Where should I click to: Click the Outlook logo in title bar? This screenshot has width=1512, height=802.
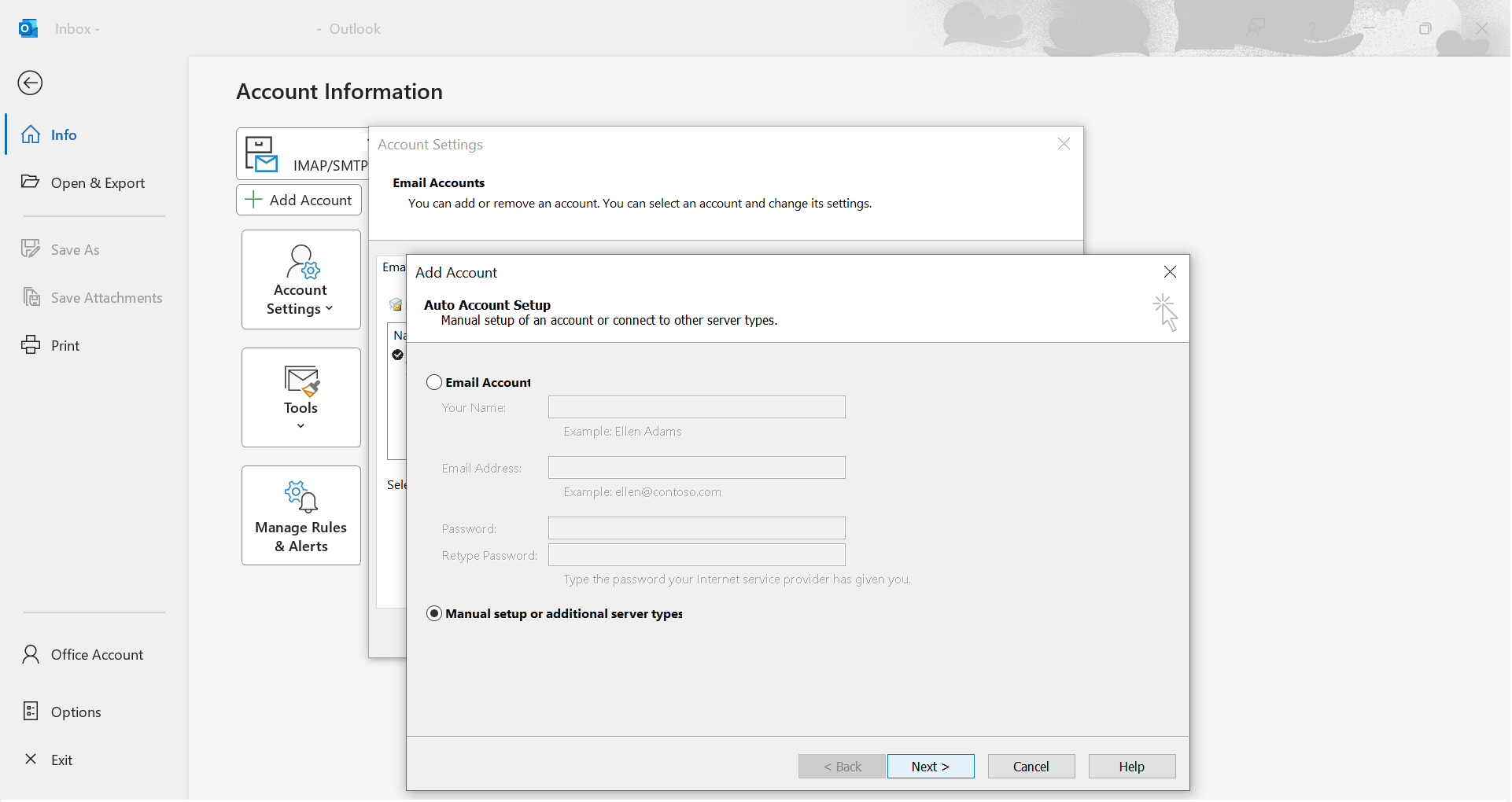point(28,28)
